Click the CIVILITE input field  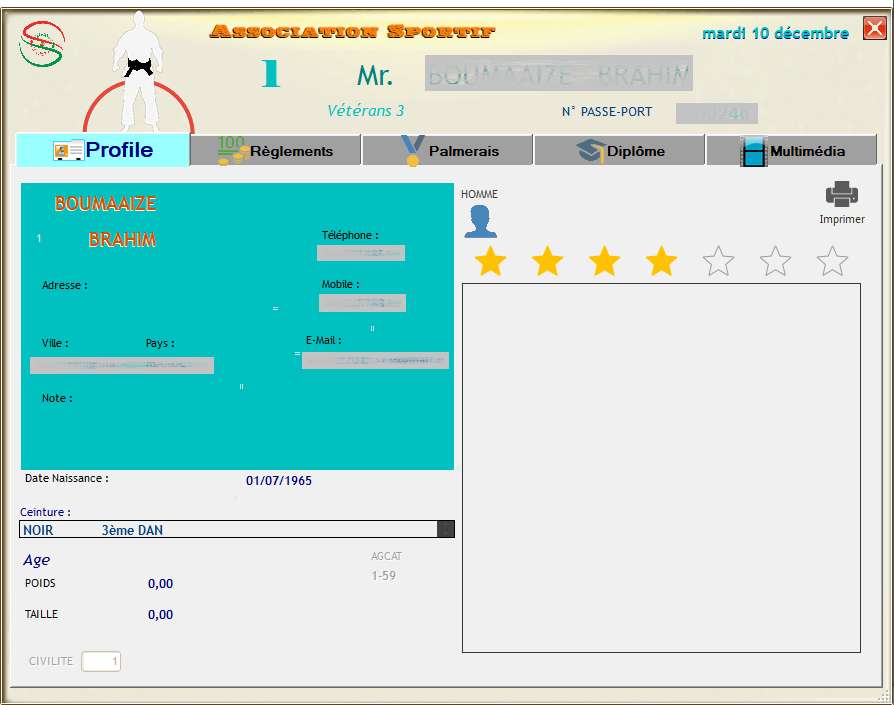tap(101, 661)
